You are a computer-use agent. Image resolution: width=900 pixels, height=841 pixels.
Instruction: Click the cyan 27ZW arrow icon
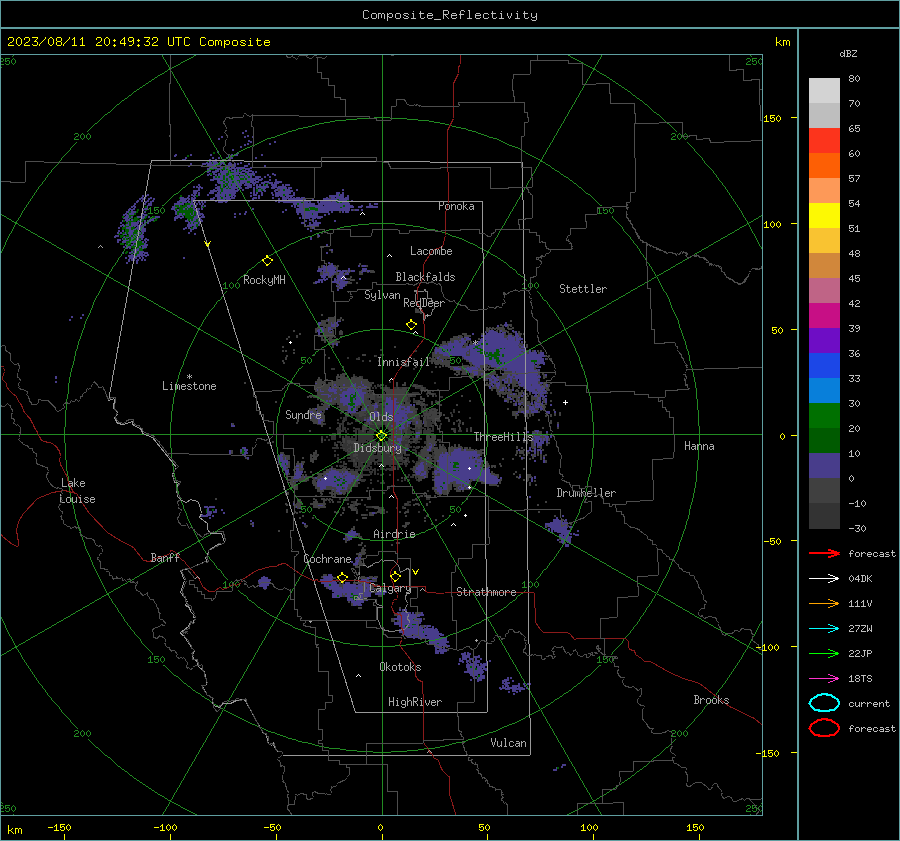[824, 629]
